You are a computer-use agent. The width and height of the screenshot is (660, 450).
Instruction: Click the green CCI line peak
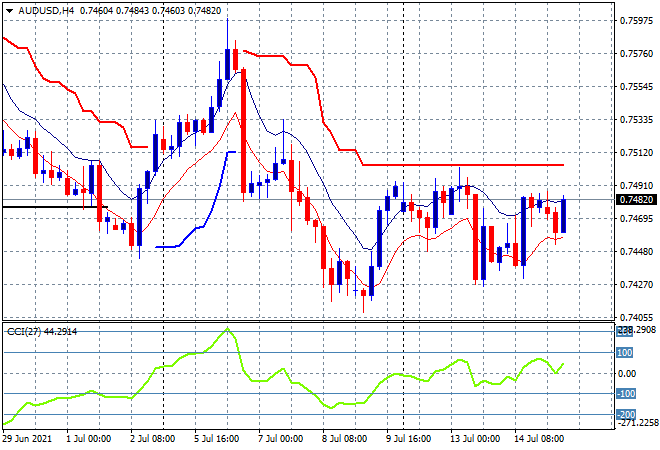click(228, 329)
